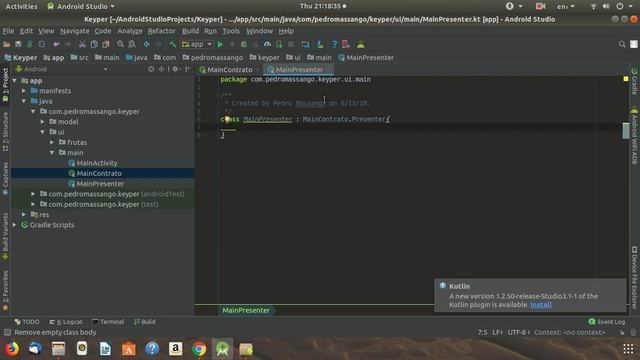Click the Find magnifier toolbar icon
640x360 pixels.
coord(120,44)
